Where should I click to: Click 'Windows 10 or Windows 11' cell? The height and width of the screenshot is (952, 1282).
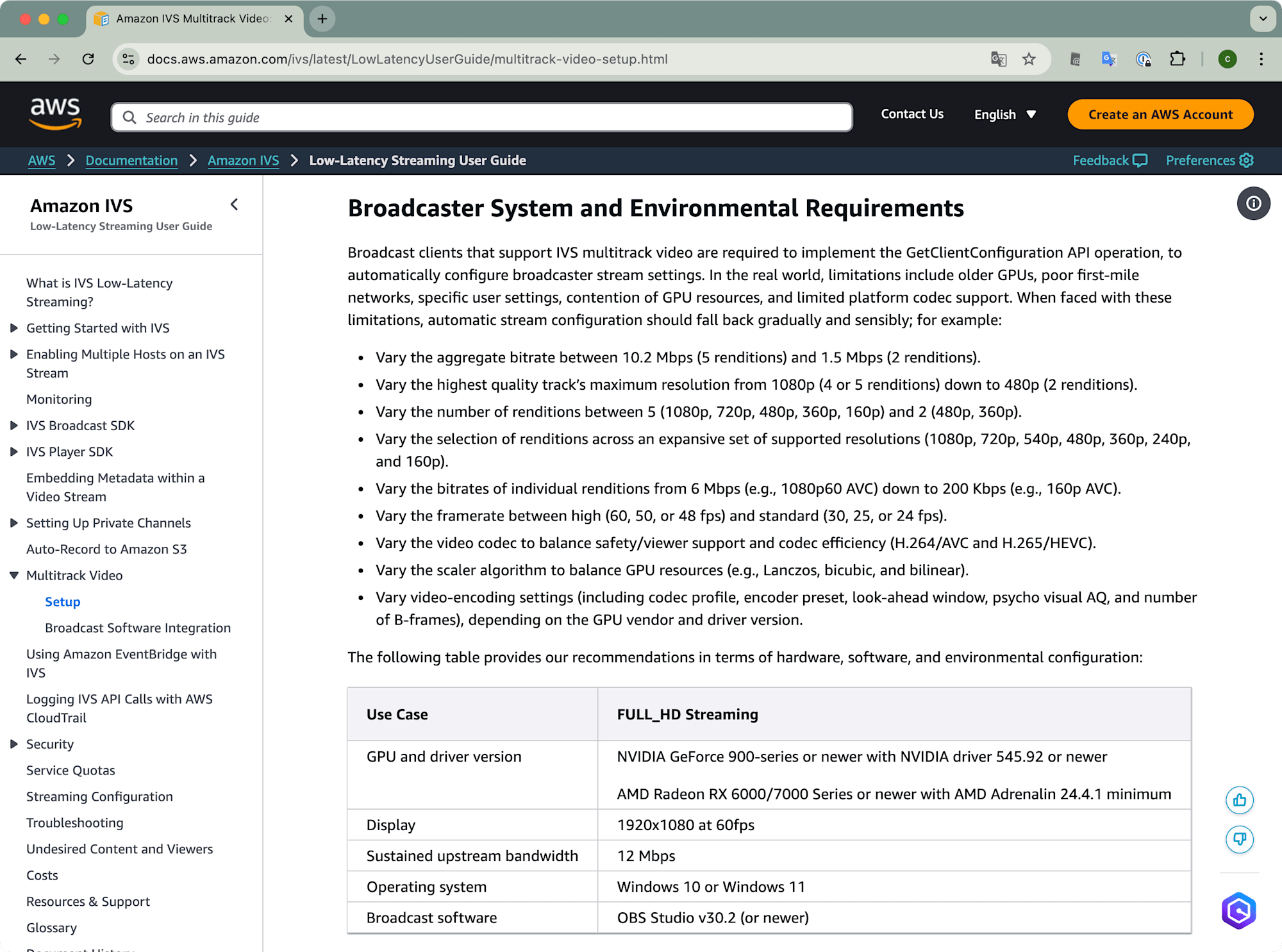(x=894, y=887)
